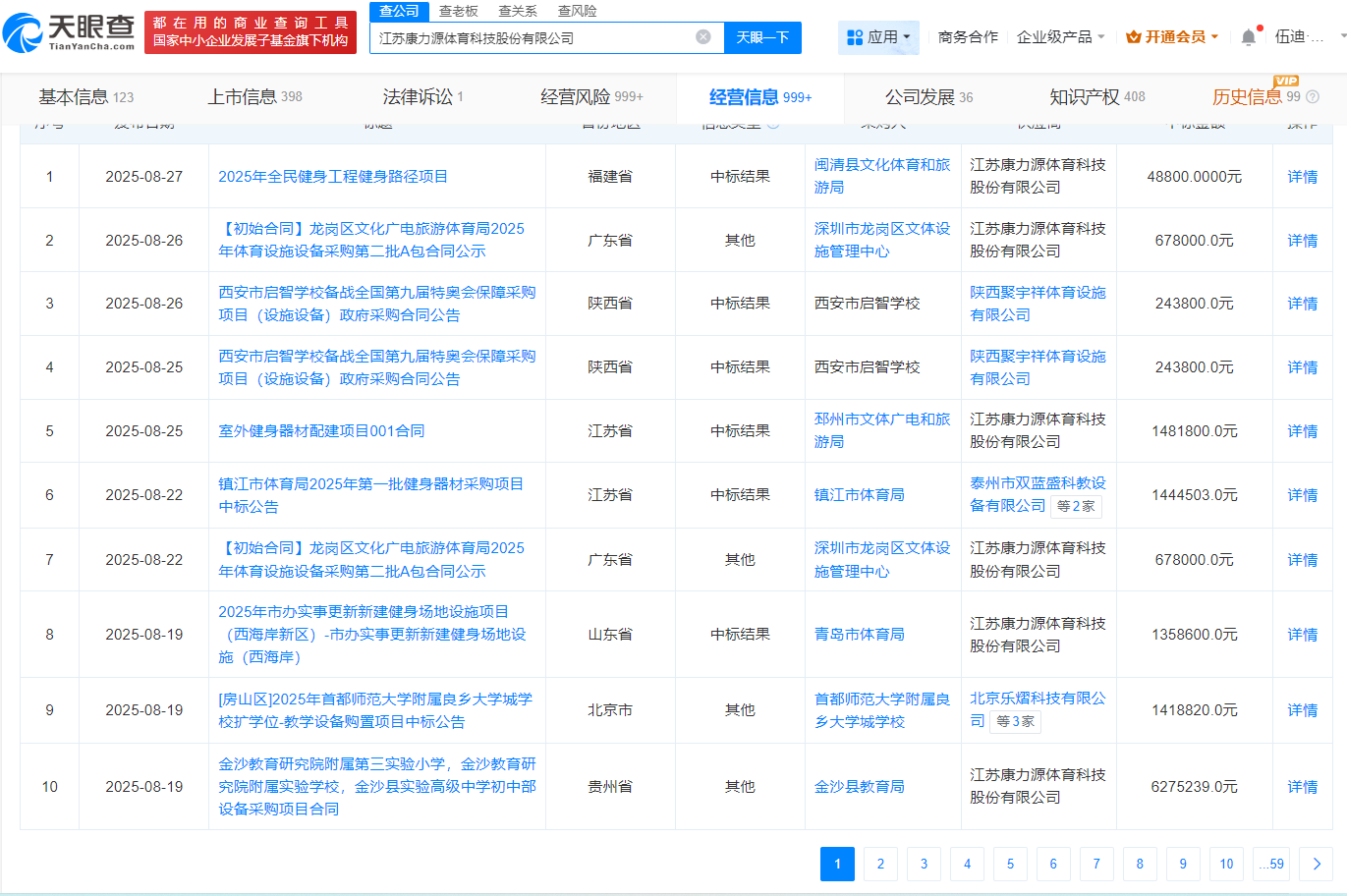Open purchaser 邳州市文体广电和旅游局
The image size is (1347, 896).
pyautogui.click(x=882, y=430)
